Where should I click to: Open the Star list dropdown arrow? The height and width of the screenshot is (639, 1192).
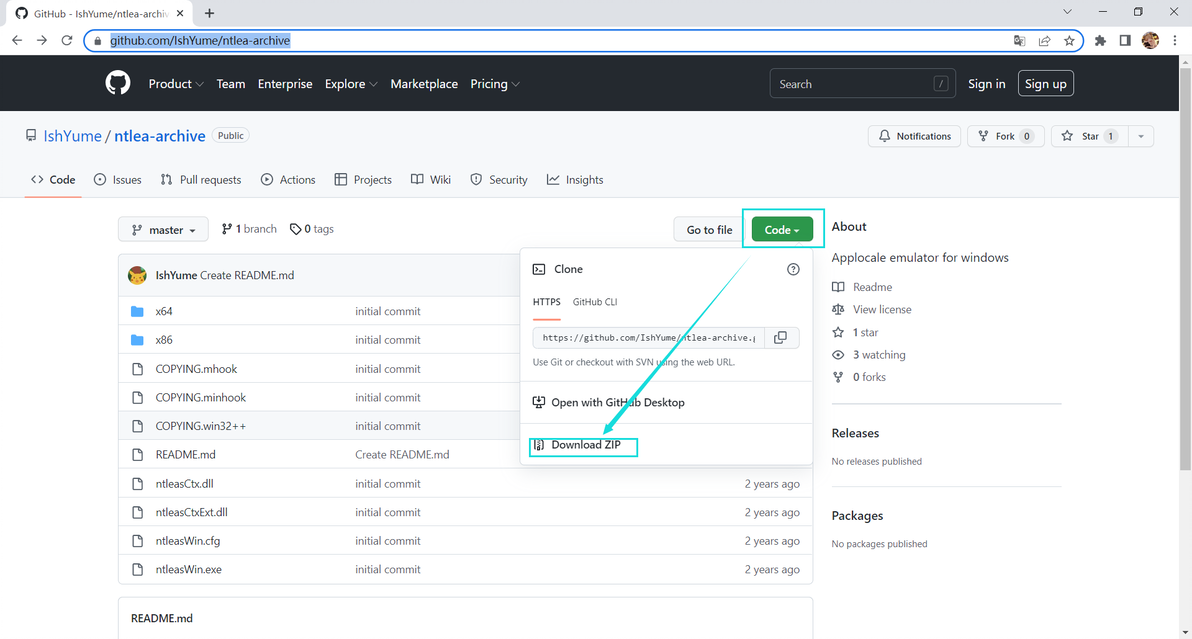pyautogui.click(x=1140, y=136)
